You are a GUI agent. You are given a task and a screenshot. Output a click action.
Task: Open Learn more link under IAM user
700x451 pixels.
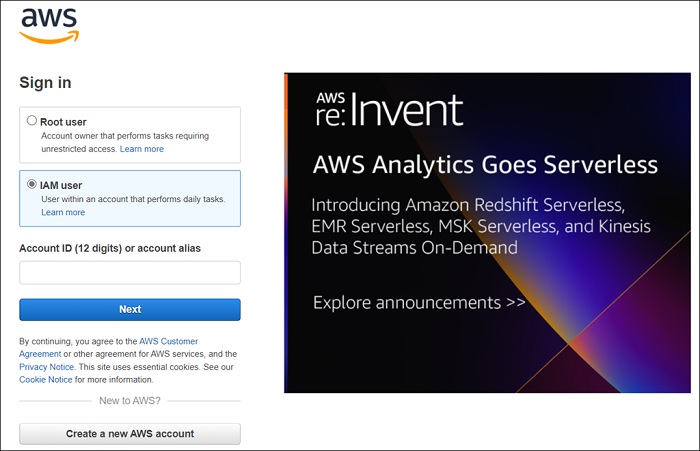[63, 212]
